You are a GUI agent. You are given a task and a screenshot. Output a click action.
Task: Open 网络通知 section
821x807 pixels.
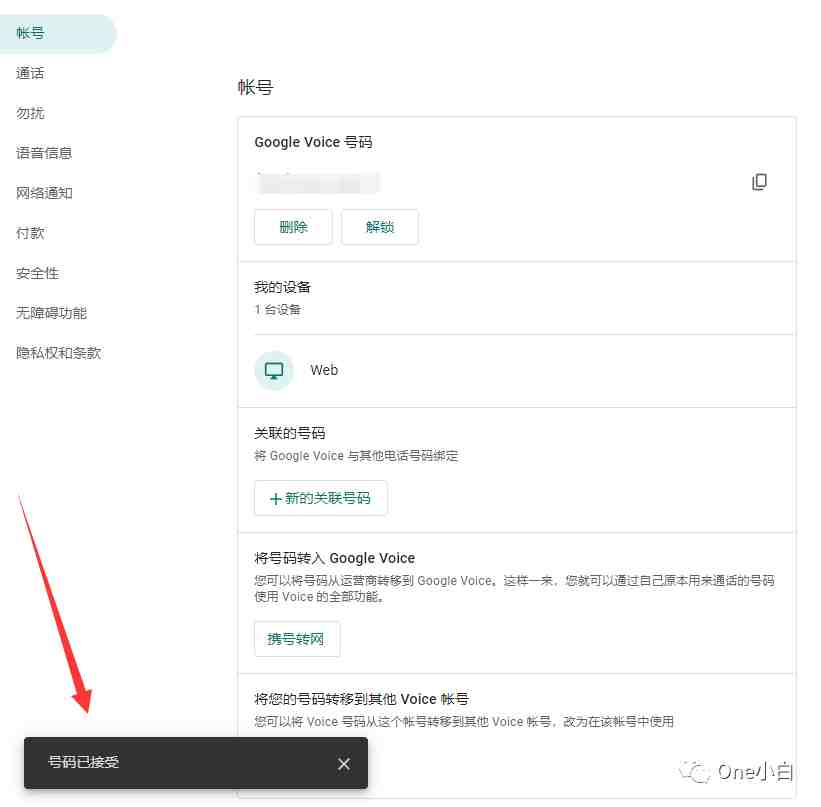(x=44, y=193)
